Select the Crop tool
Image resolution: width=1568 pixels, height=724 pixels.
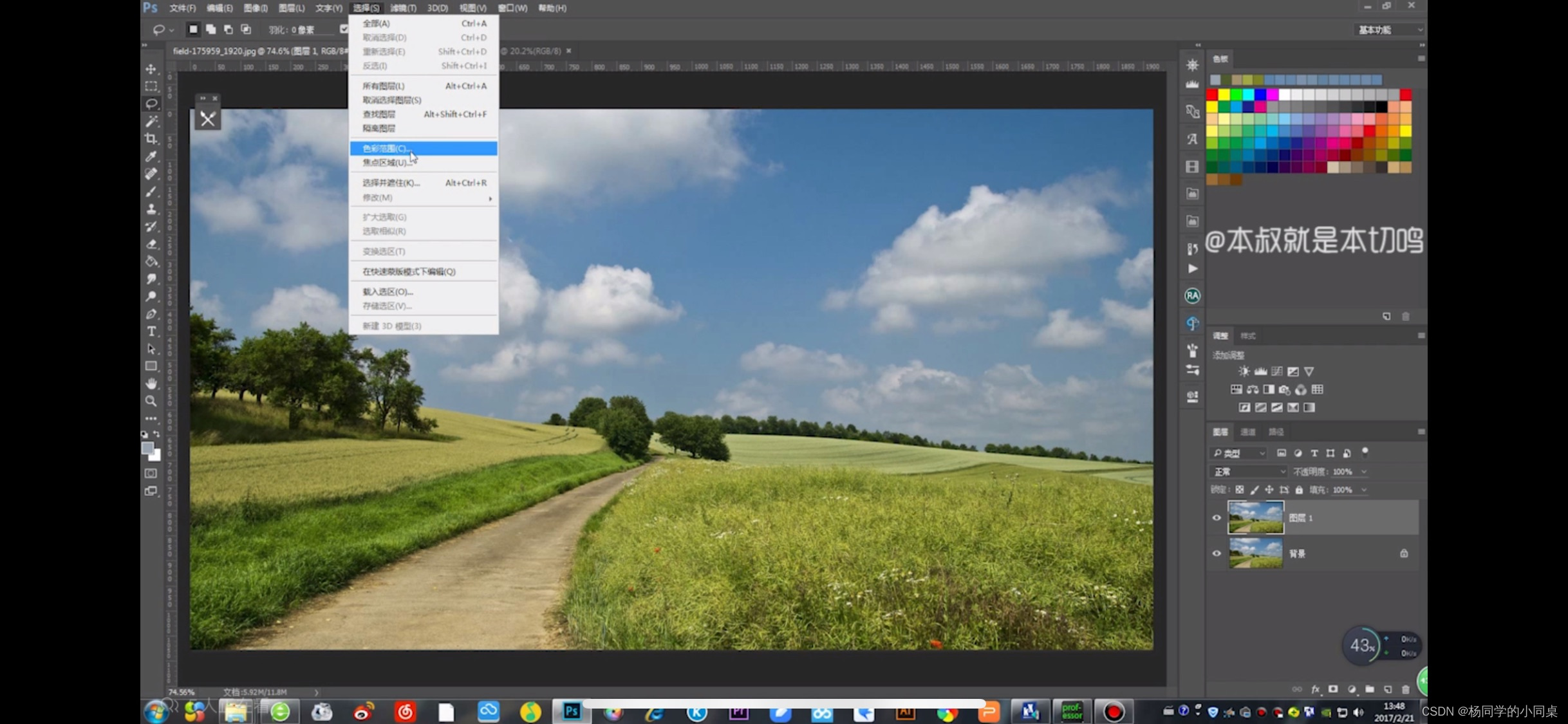tap(151, 138)
